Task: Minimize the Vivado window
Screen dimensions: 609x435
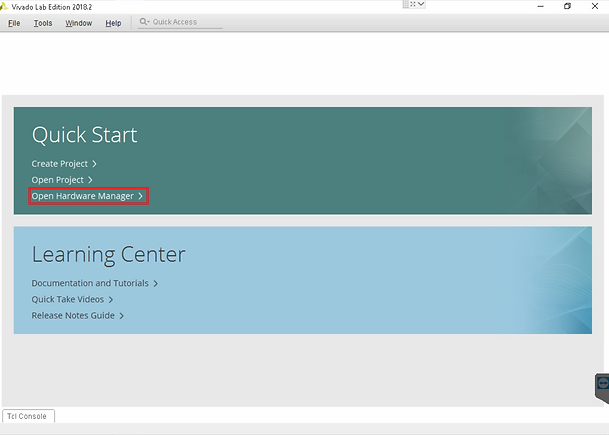Action: 540,6
